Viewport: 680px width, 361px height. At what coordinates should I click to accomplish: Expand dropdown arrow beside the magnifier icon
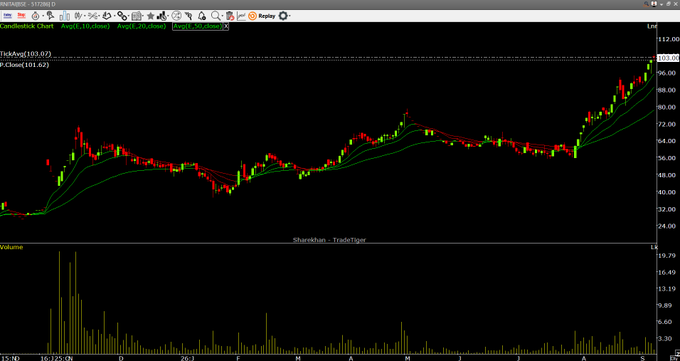[222, 16]
